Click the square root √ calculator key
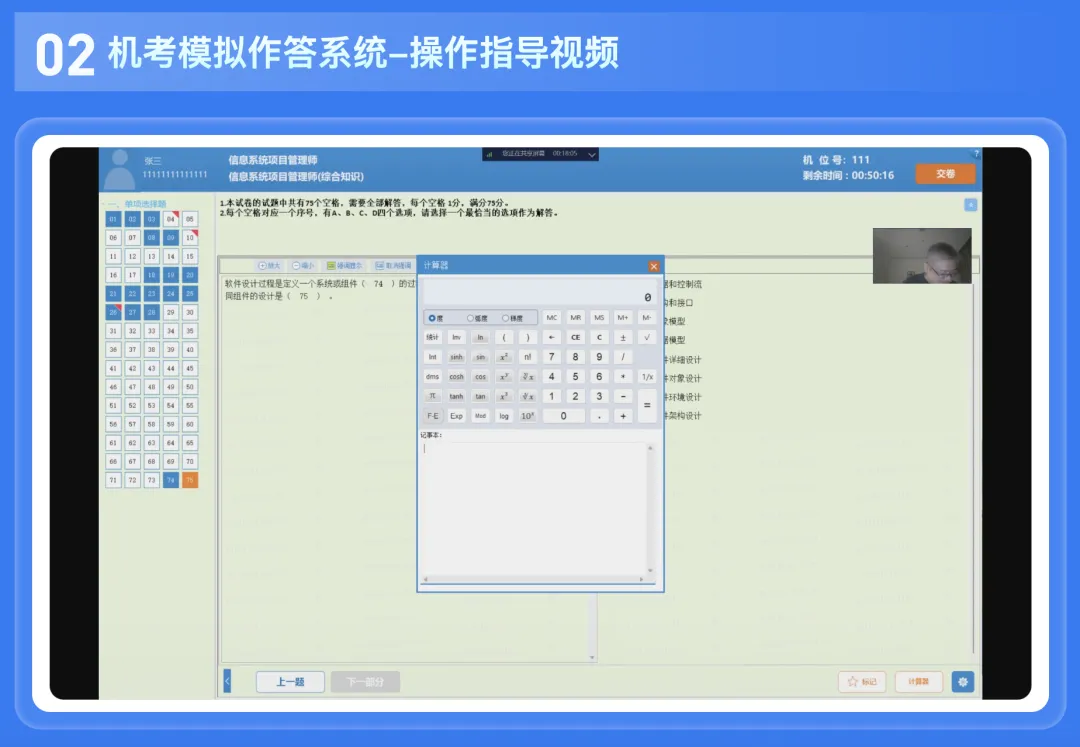Viewport: 1080px width, 747px height. click(x=647, y=337)
